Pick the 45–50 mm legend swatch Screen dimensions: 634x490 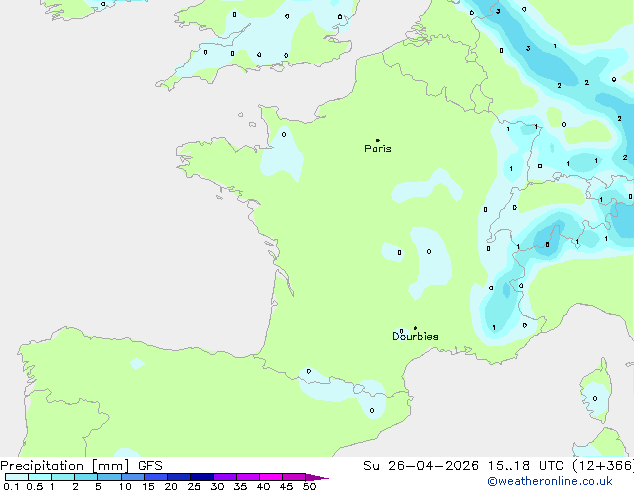(x=294, y=477)
